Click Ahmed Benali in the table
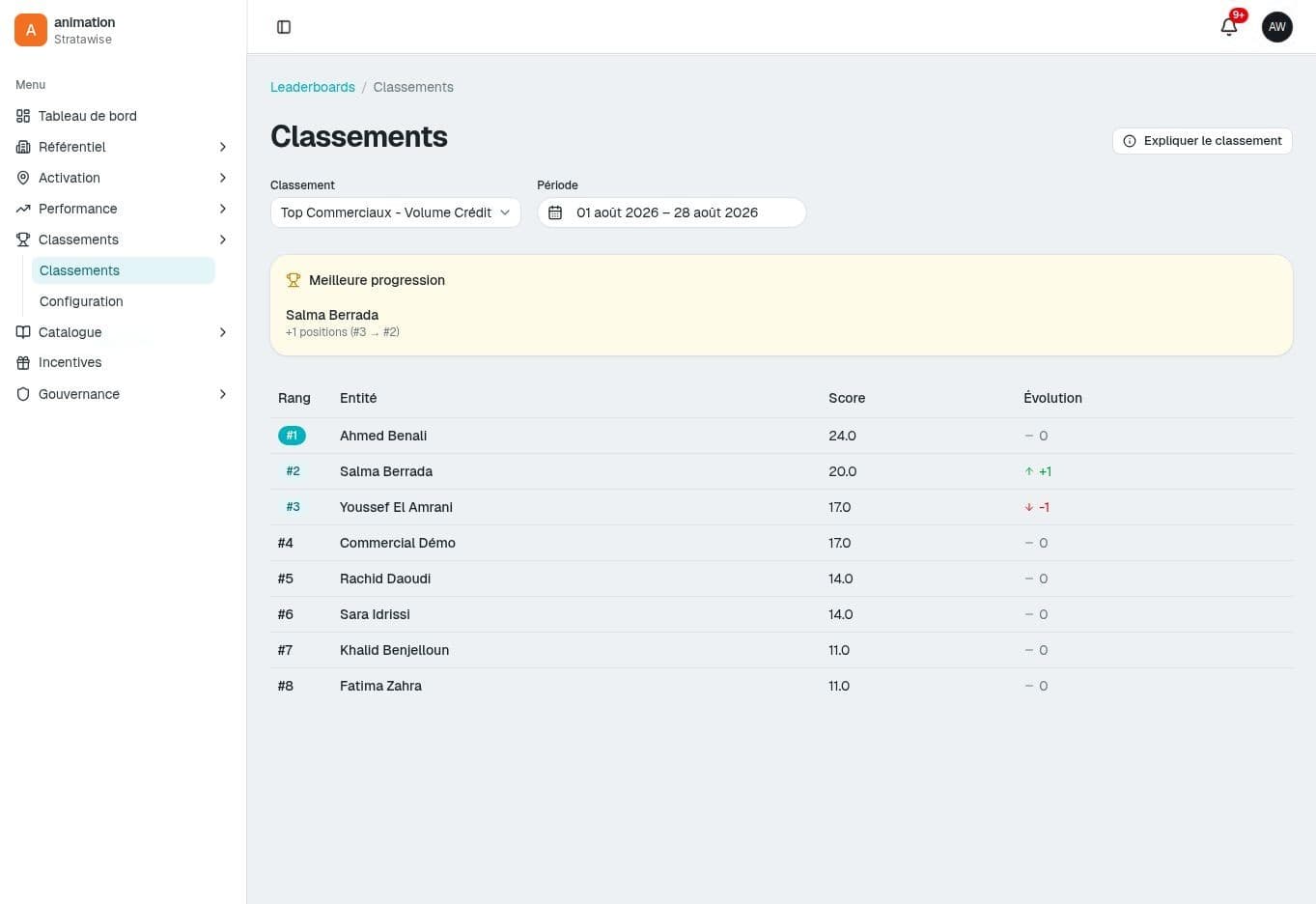This screenshot has width=1316, height=904. (383, 436)
